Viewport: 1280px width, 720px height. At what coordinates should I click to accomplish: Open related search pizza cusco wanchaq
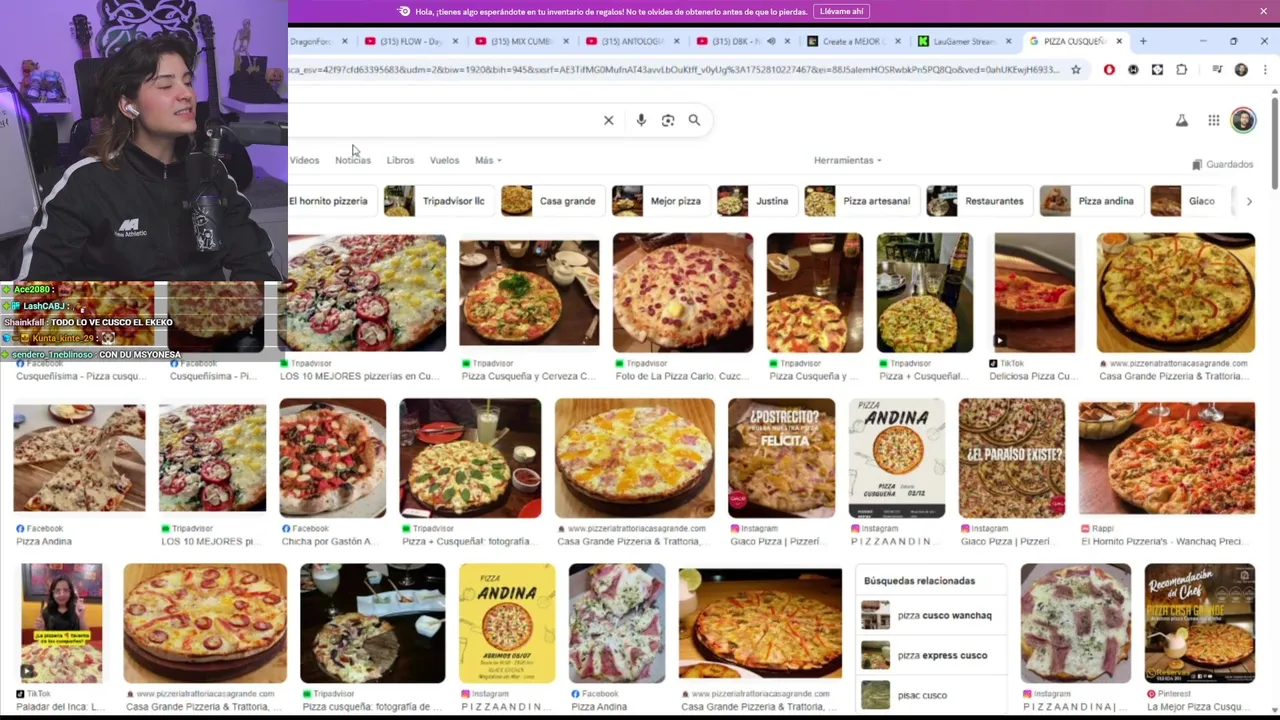[929, 615]
